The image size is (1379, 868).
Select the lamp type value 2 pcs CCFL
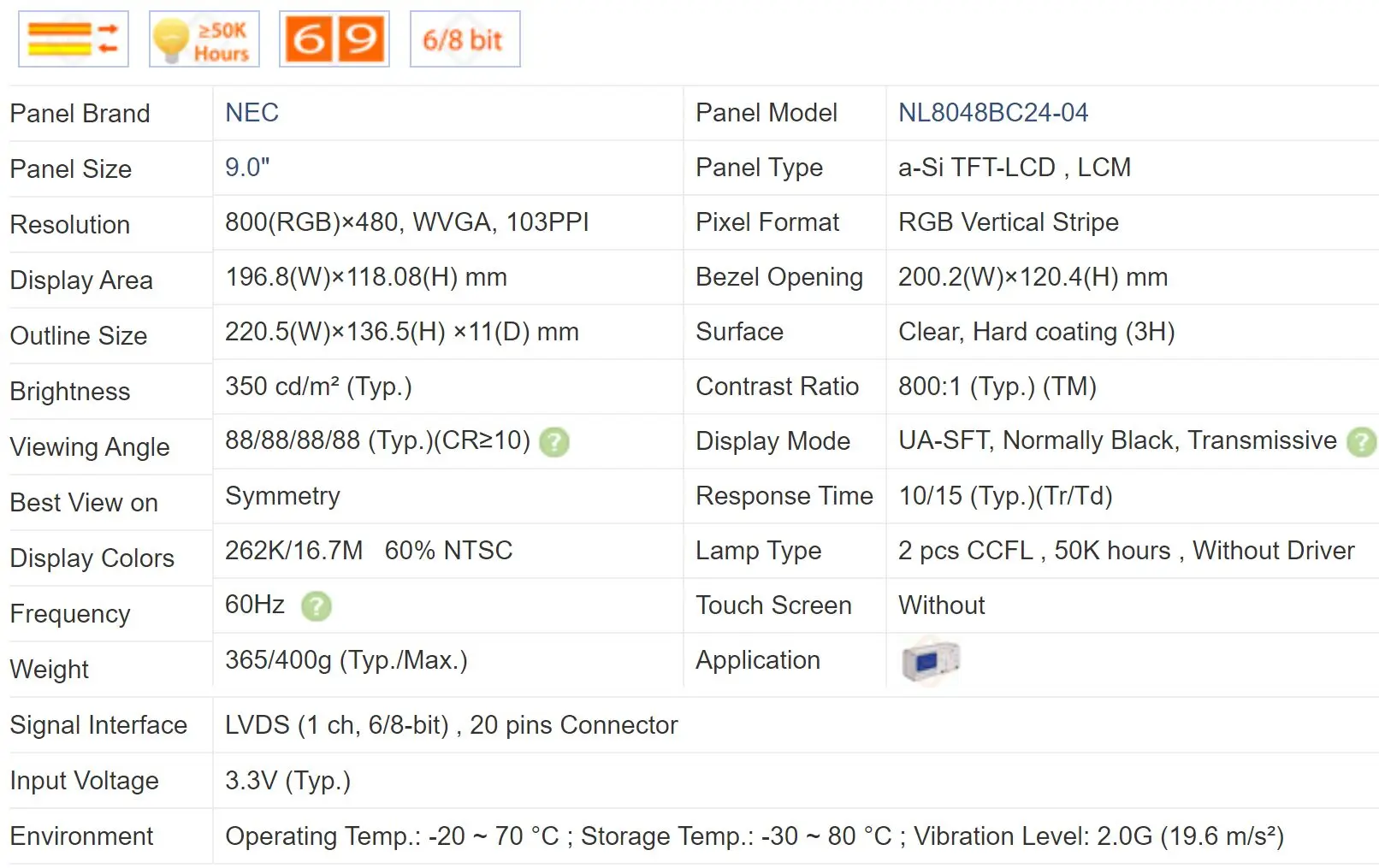coord(966,551)
